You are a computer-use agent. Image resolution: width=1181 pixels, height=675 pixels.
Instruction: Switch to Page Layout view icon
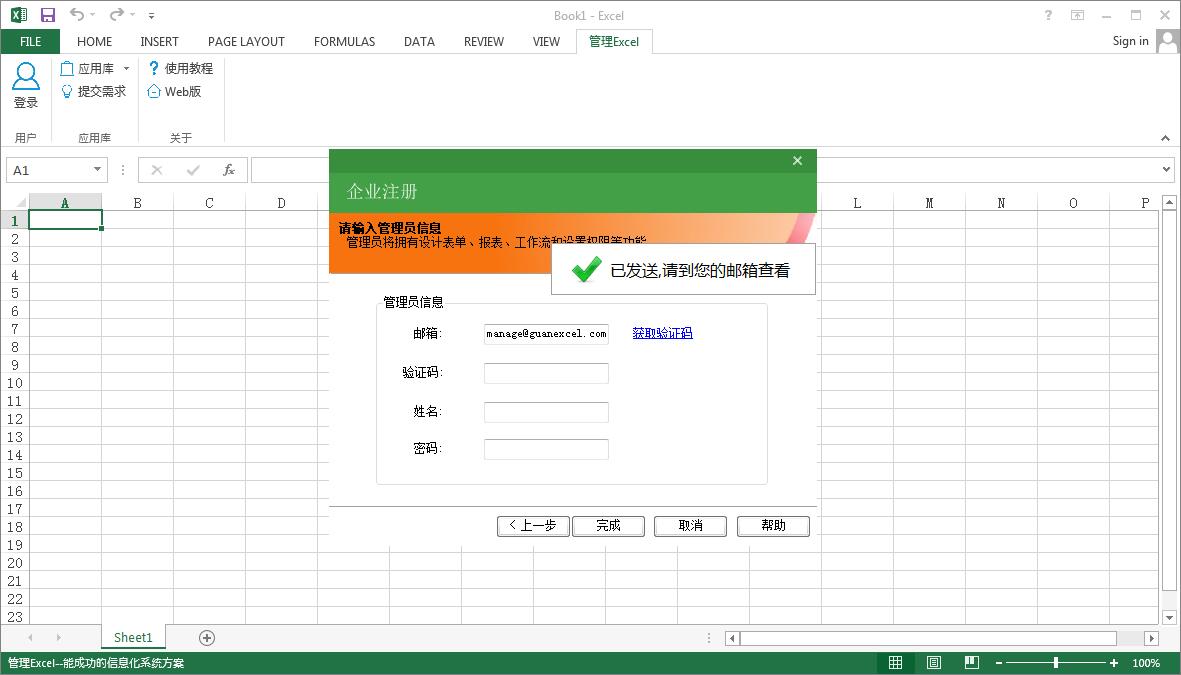(934, 663)
